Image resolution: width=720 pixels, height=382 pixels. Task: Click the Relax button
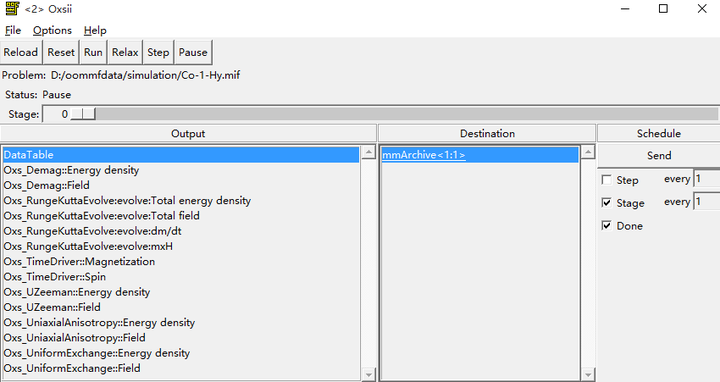point(125,52)
